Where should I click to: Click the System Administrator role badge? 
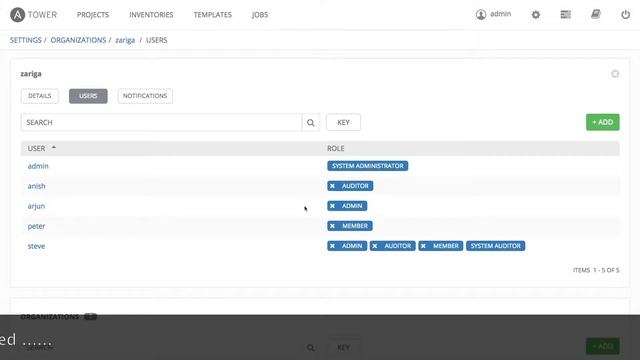tap(367, 166)
